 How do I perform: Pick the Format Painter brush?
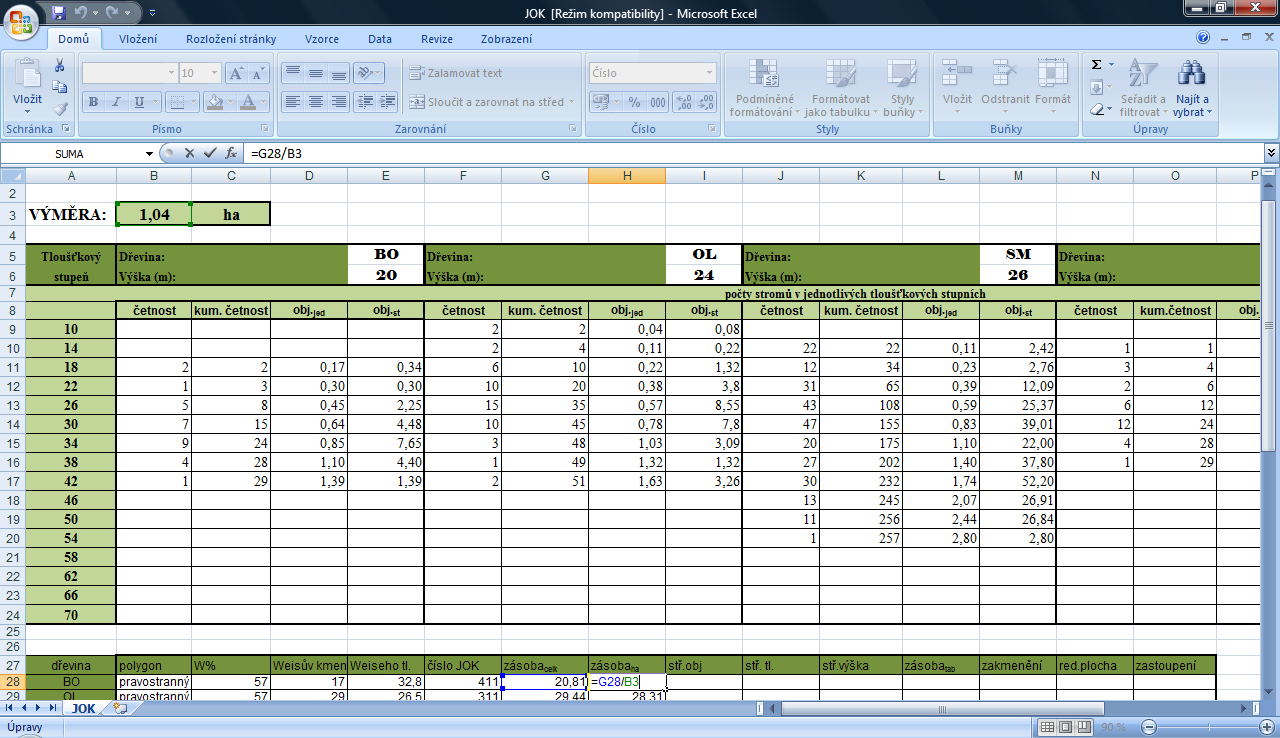59,109
